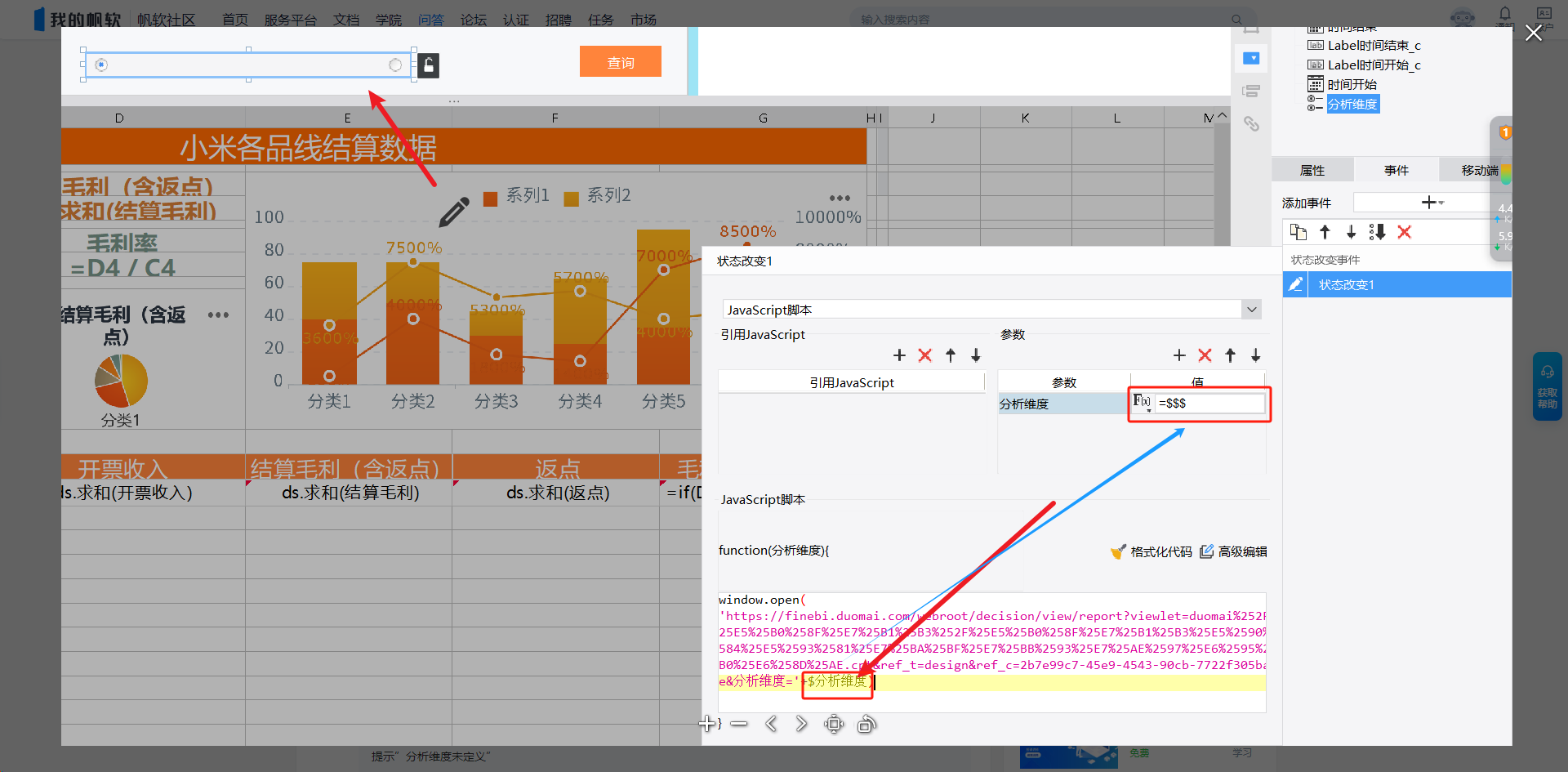Click the lock icon beside the radio widget
Viewport: 1568px width, 772px height.
point(429,65)
